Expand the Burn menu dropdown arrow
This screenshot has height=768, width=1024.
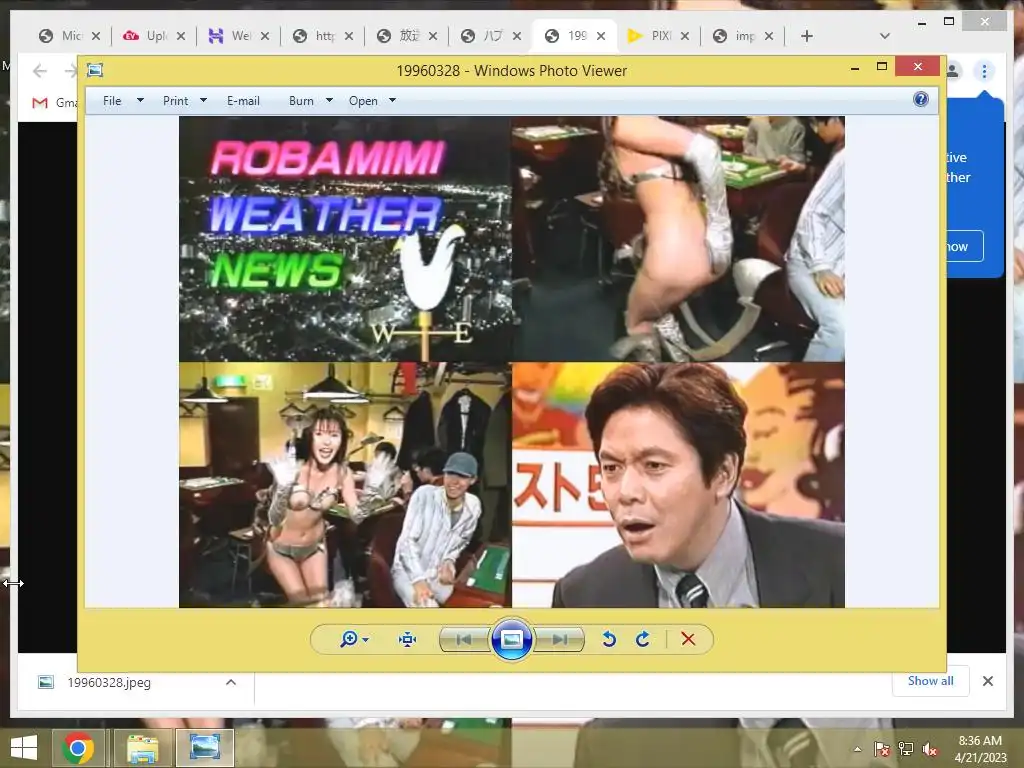click(329, 101)
